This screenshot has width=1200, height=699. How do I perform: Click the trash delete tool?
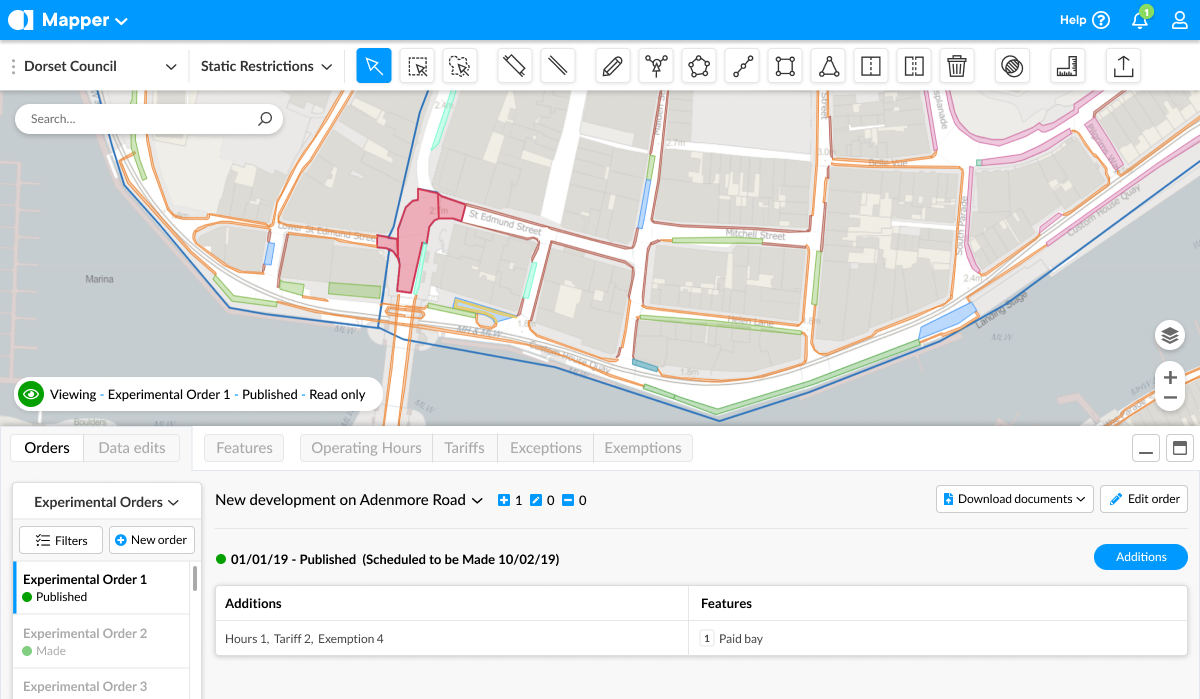[956, 65]
